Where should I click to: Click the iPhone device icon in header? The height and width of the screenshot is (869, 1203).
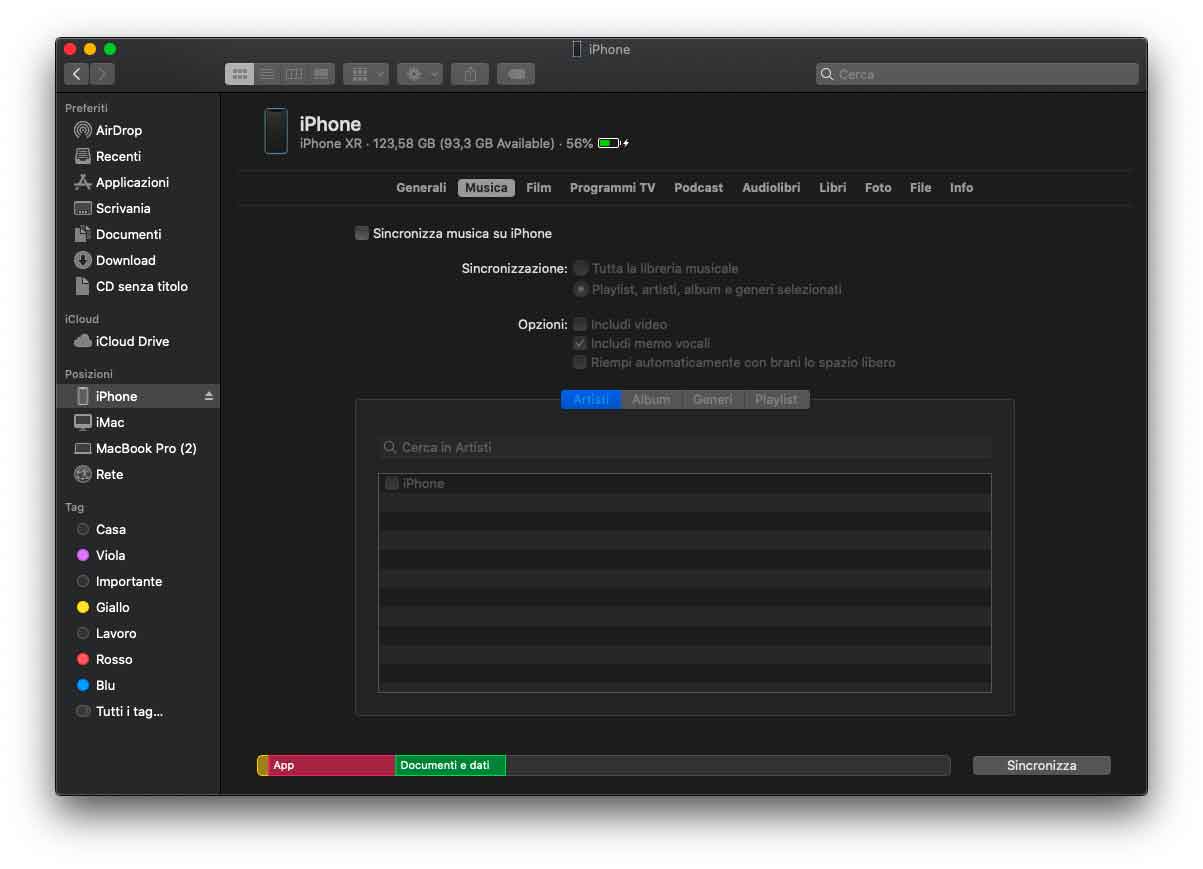tap(276, 131)
